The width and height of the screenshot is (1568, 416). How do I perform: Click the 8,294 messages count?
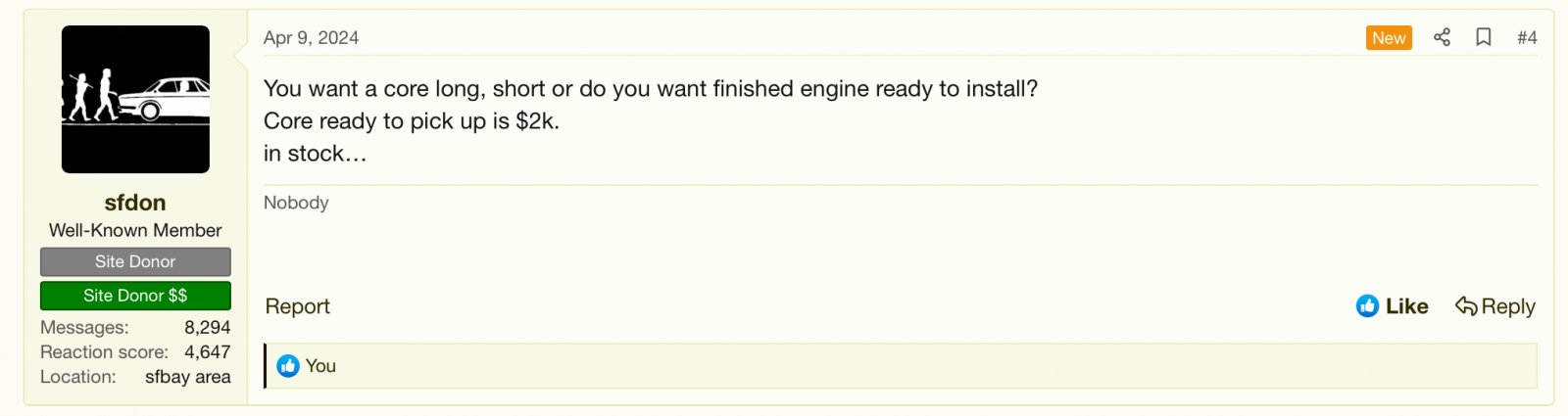coord(207,328)
